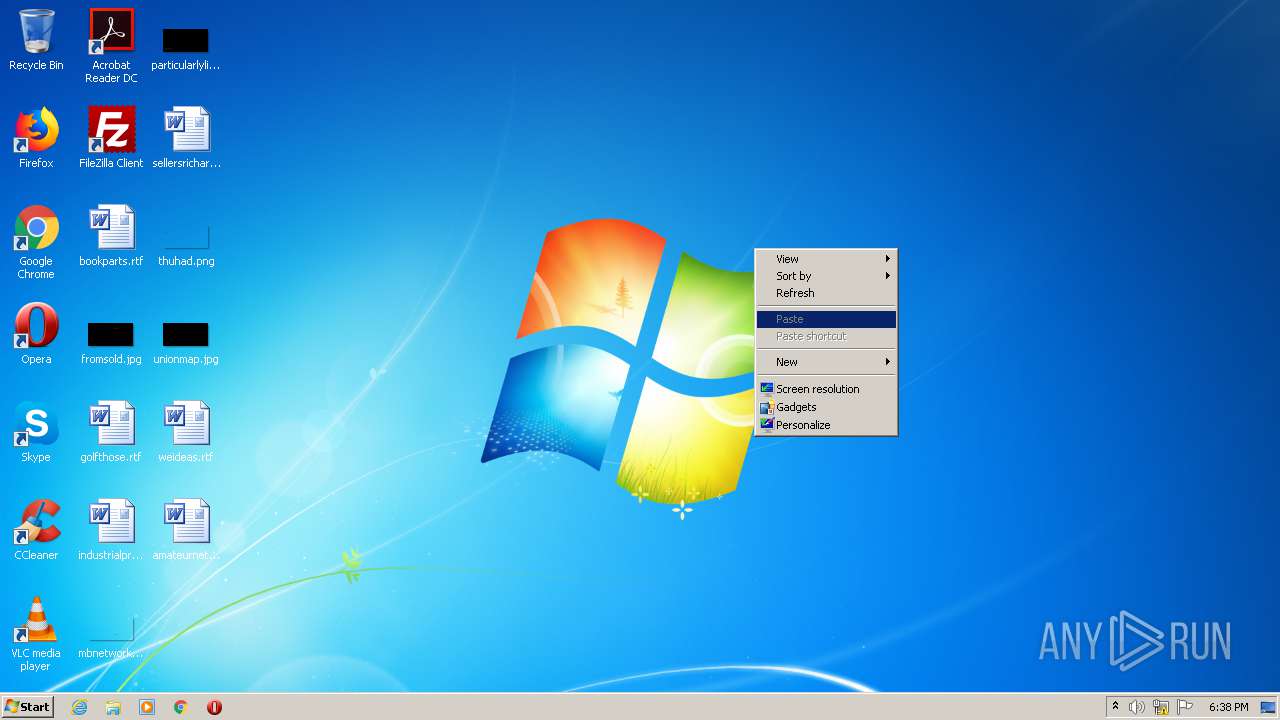Select the Opera desktop shortcut
This screenshot has height=720, width=1280.
tap(36, 334)
